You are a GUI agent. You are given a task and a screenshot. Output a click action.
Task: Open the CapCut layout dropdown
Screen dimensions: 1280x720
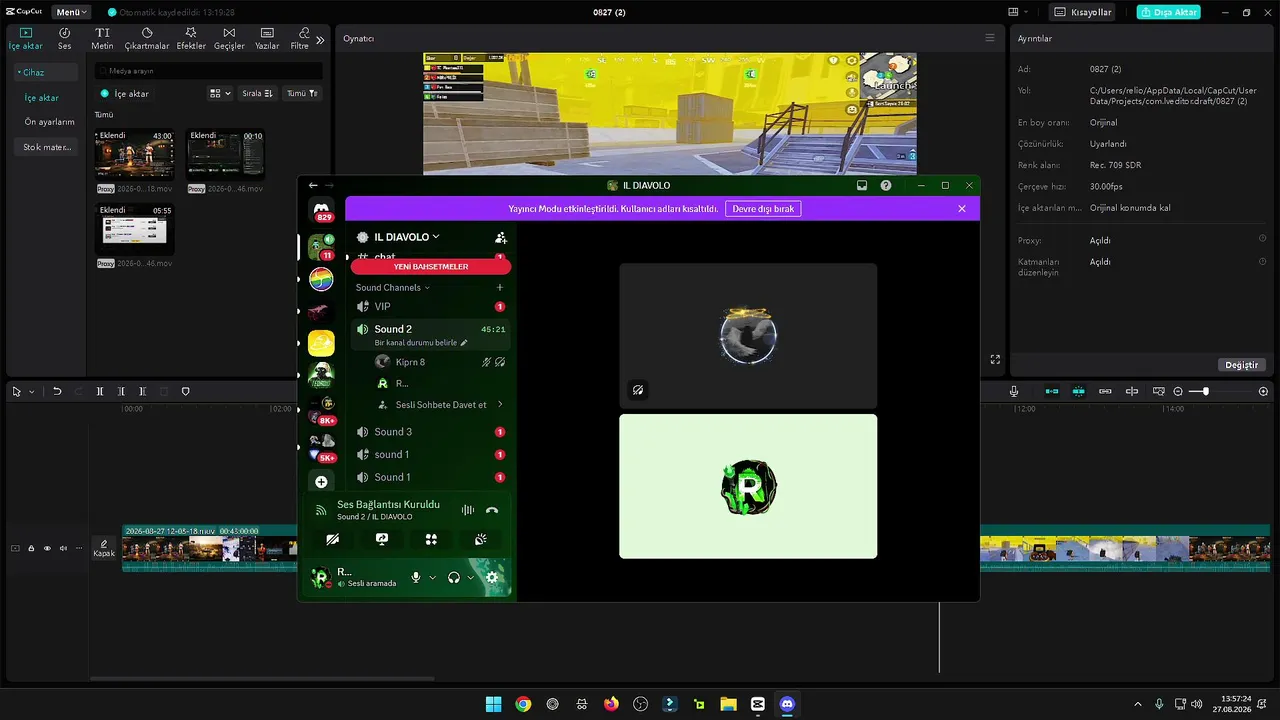1018,12
